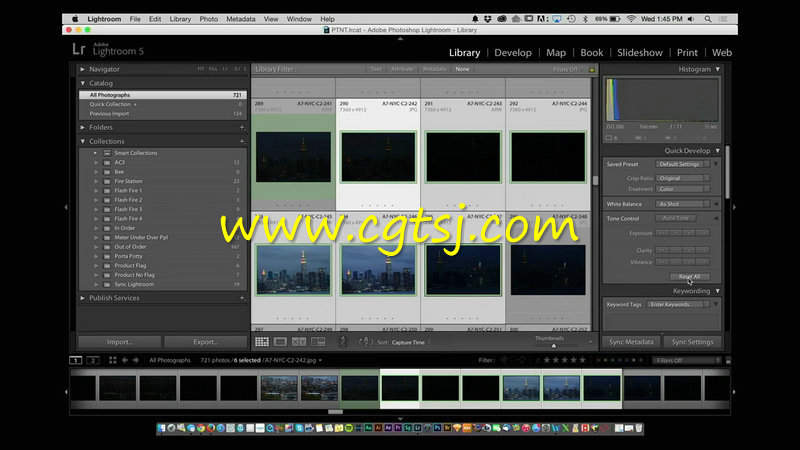The image size is (800, 450).
Task: Click main window display button 1
Action: [76, 360]
